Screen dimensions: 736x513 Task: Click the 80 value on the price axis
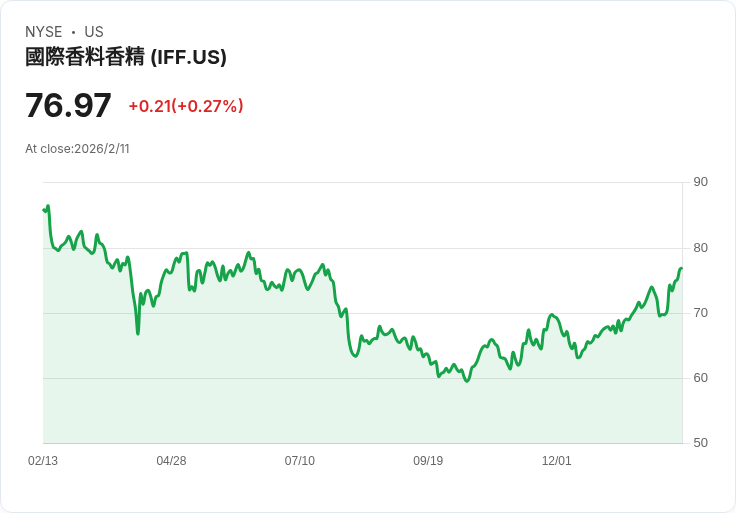click(x=701, y=248)
